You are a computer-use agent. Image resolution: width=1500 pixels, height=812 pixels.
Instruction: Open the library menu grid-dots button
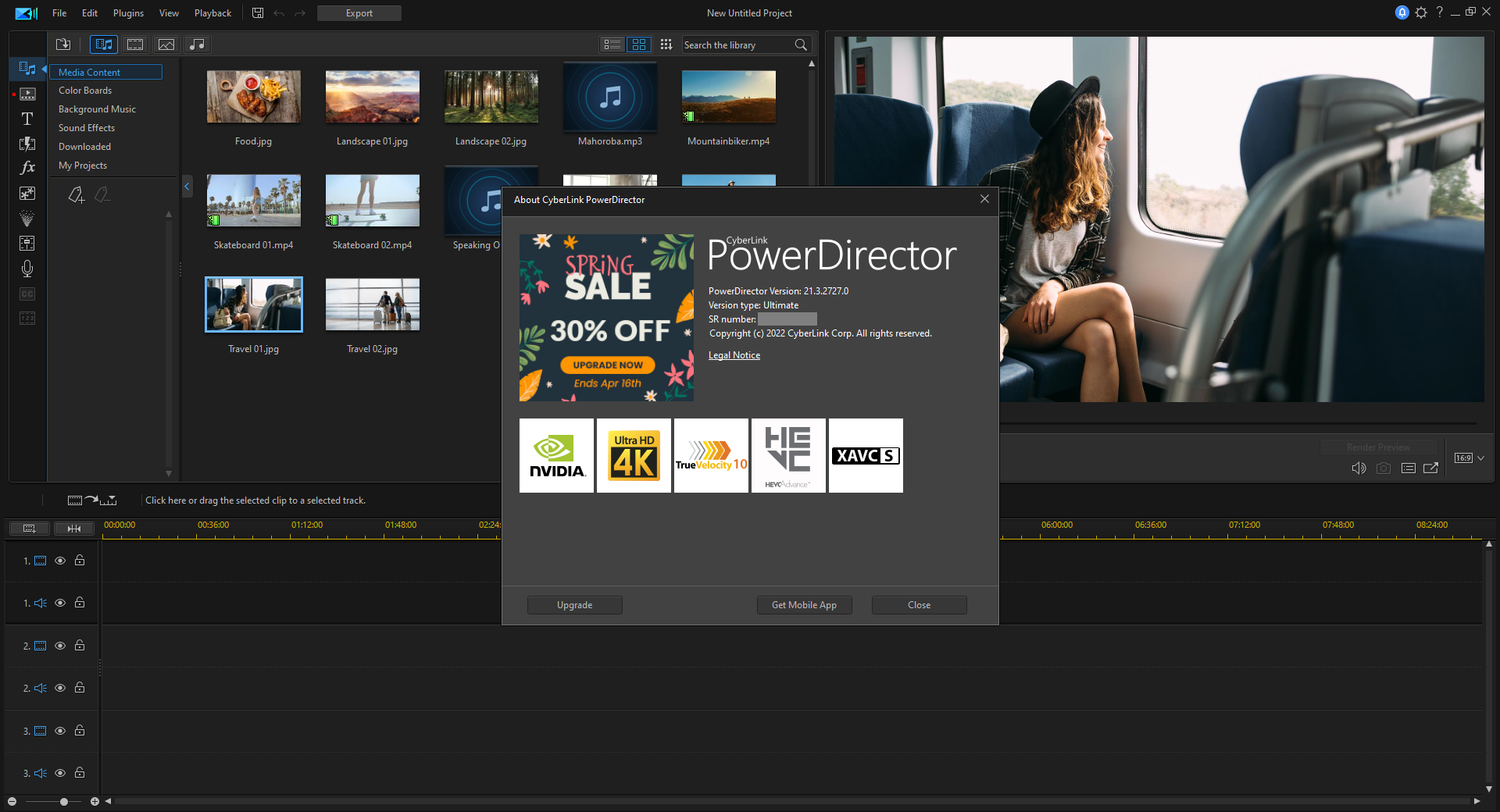click(666, 45)
